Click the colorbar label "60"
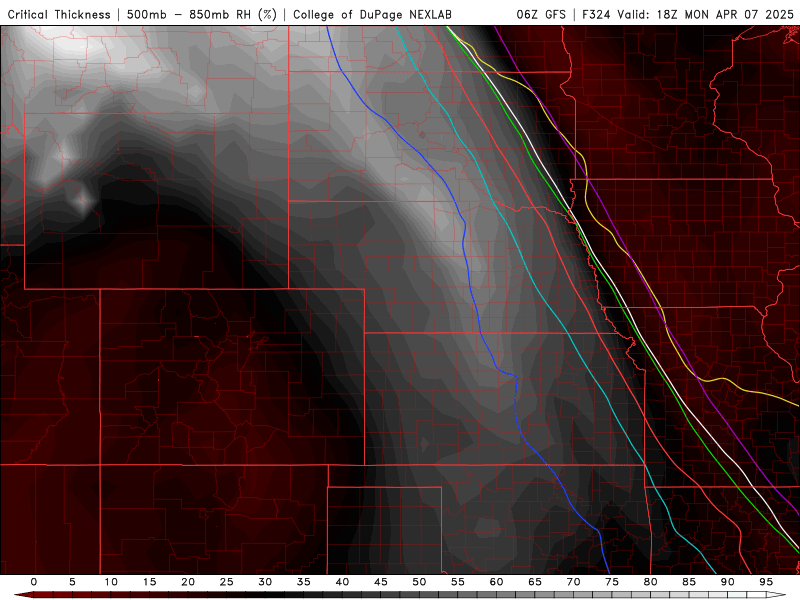The width and height of the screenshot is (800, 600). tap(496, 582)
